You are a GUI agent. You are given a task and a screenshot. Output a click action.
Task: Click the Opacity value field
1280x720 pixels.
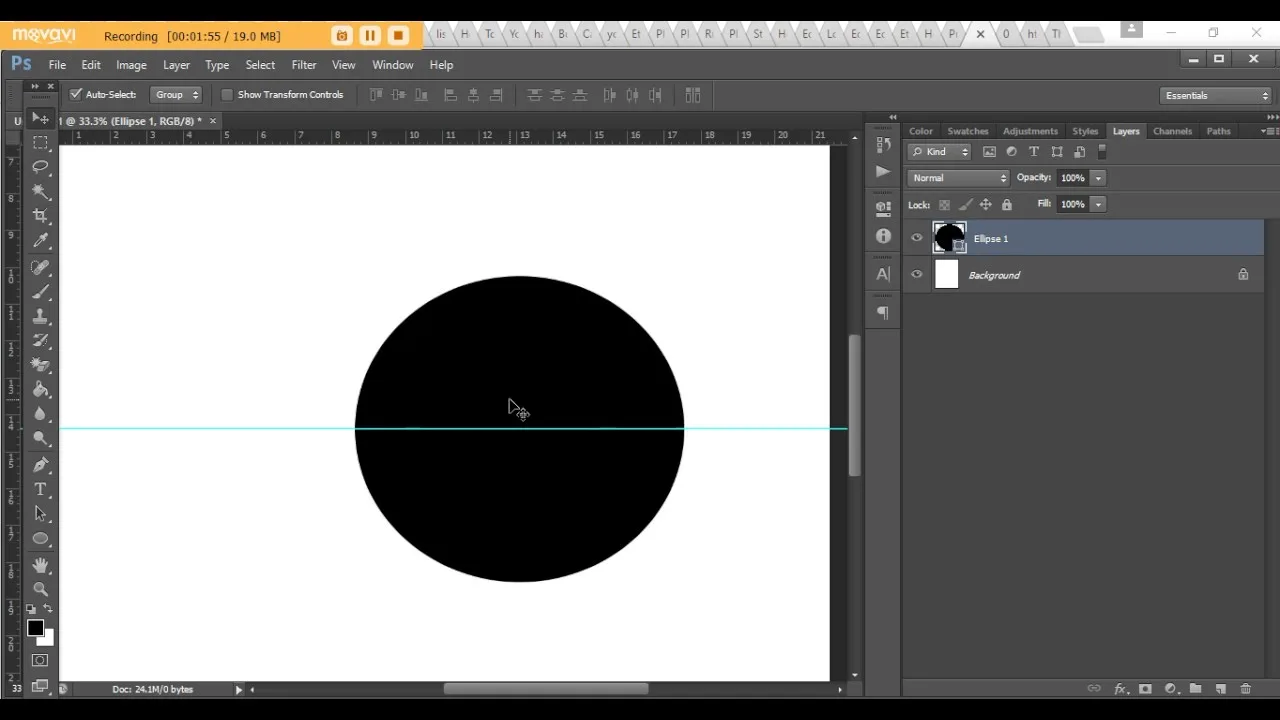click(1073, 178)
